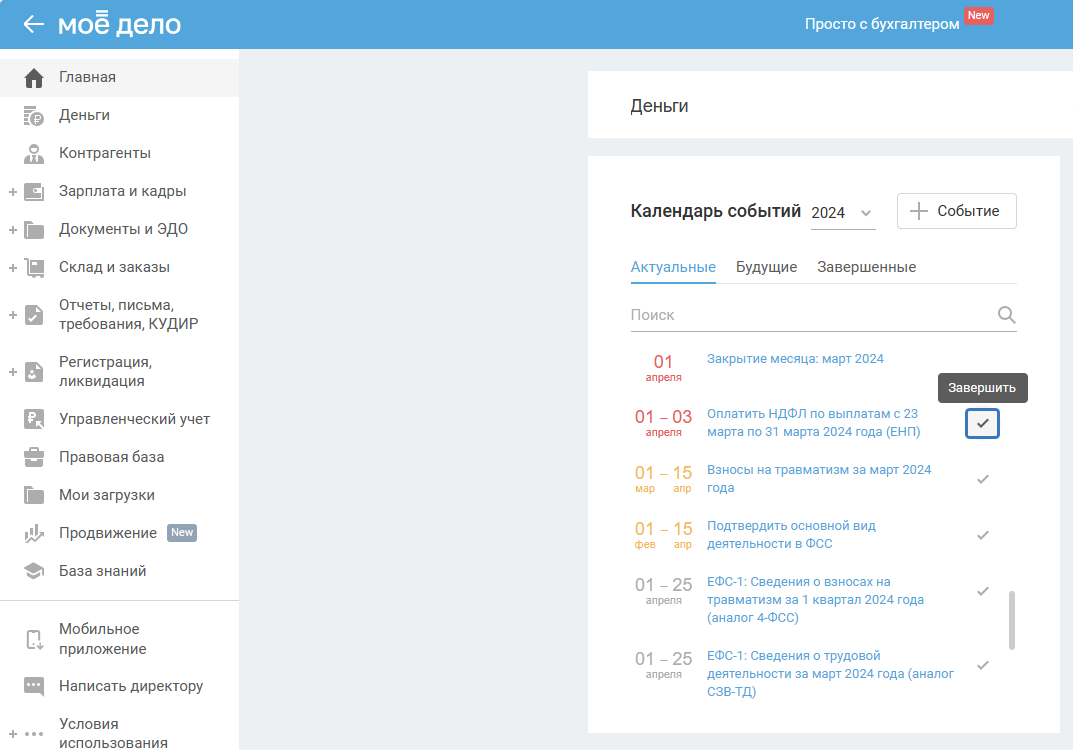Screen dimensions: 1073x750
Task: Click the Документы и ЭДО folder icon
Action: [34, 230]
